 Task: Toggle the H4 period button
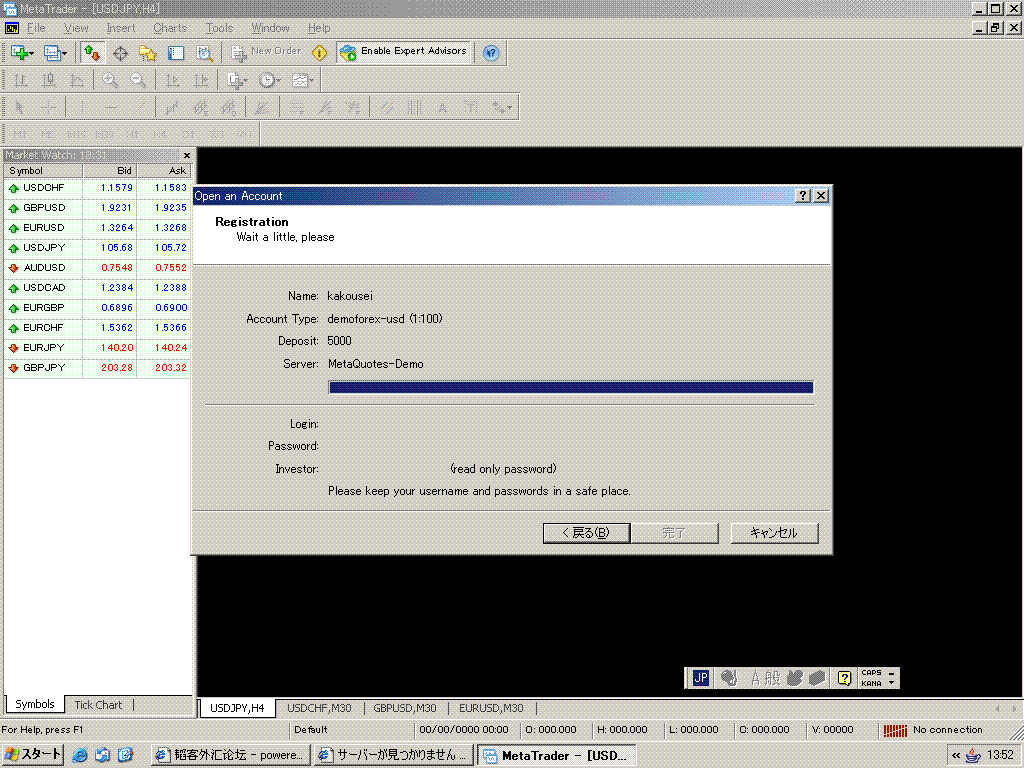pyautogui.click(x=160, y=135)
